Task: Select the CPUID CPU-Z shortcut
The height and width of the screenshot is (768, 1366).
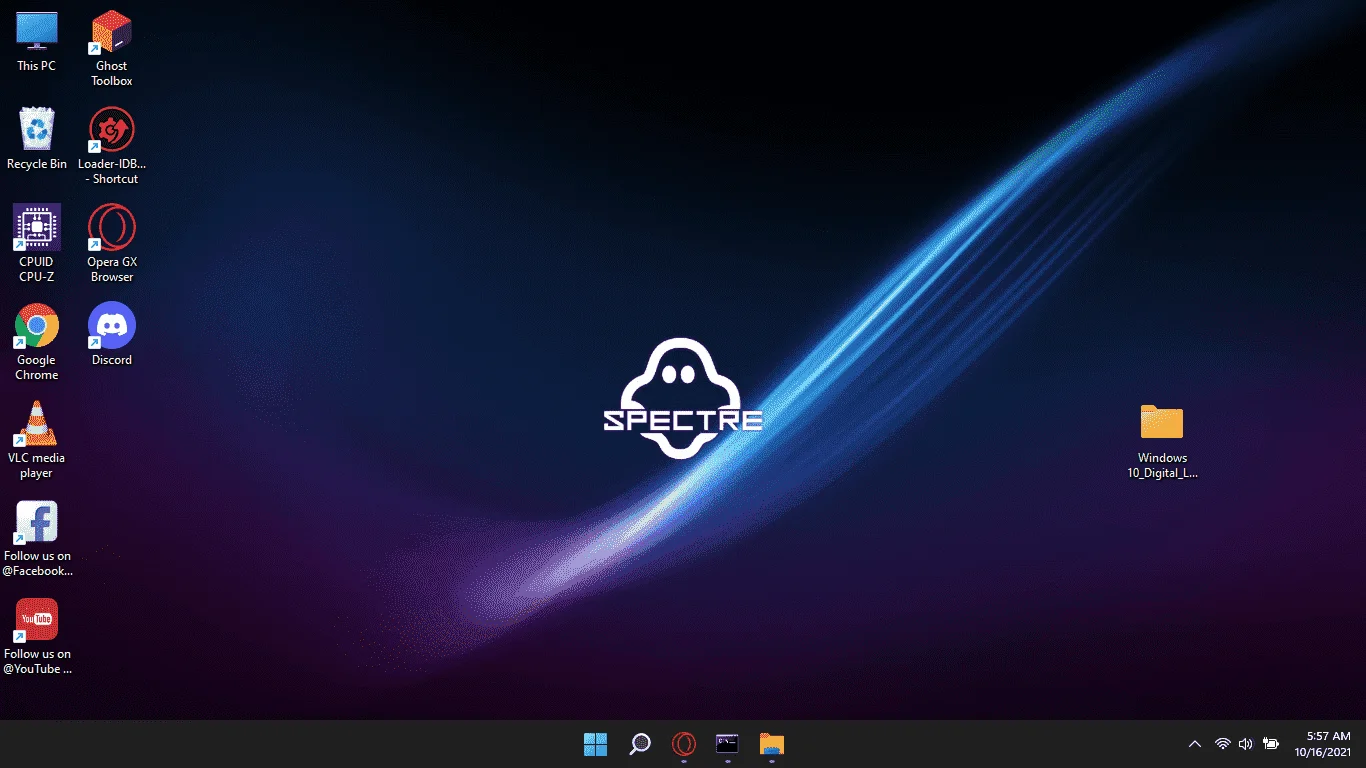Action: pyautogui.click(x=37, y=244)
